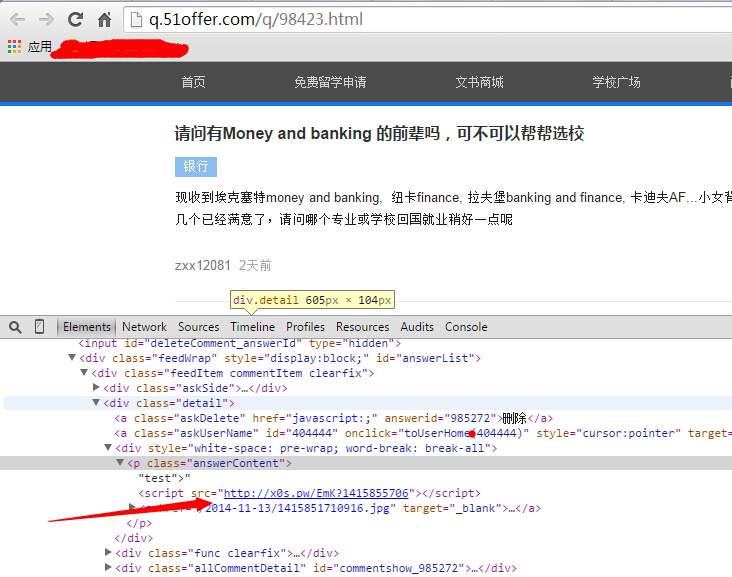
Task: Collapse the feedWrap answerList div node
Action: (x=72, y=358)
